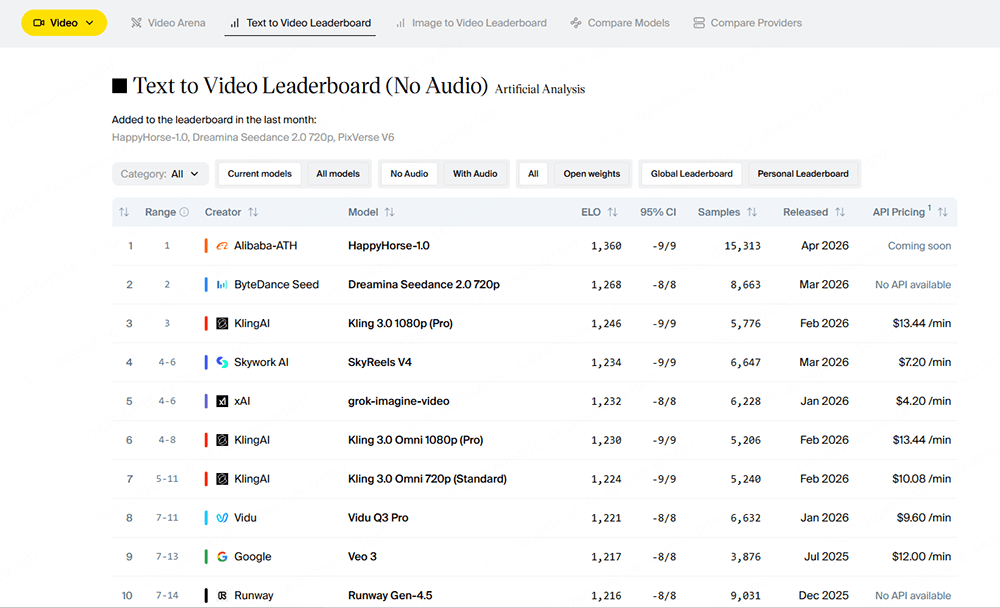Click the KlingAI logo in Kling 3.0 1080p row
1000x608 pixels.
click(x=222, y=323)
